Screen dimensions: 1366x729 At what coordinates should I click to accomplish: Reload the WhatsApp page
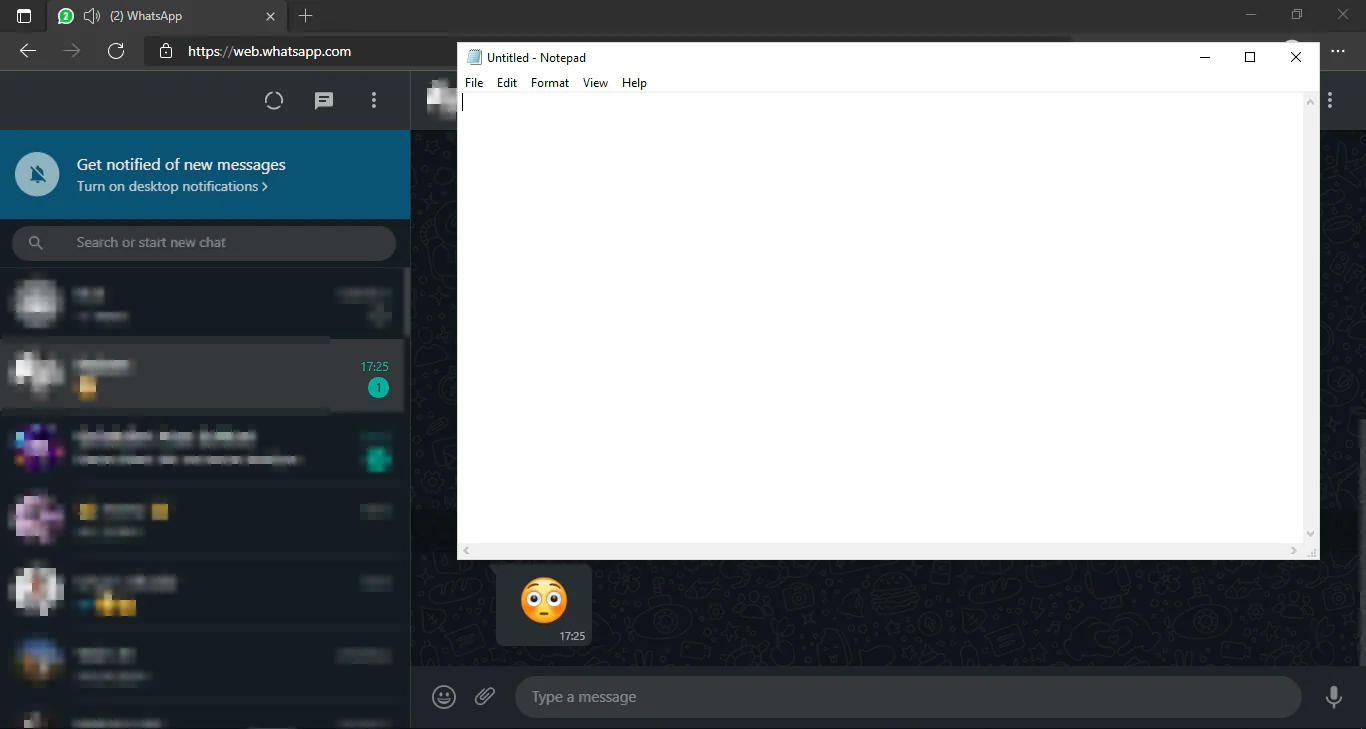tap(116, 51)
